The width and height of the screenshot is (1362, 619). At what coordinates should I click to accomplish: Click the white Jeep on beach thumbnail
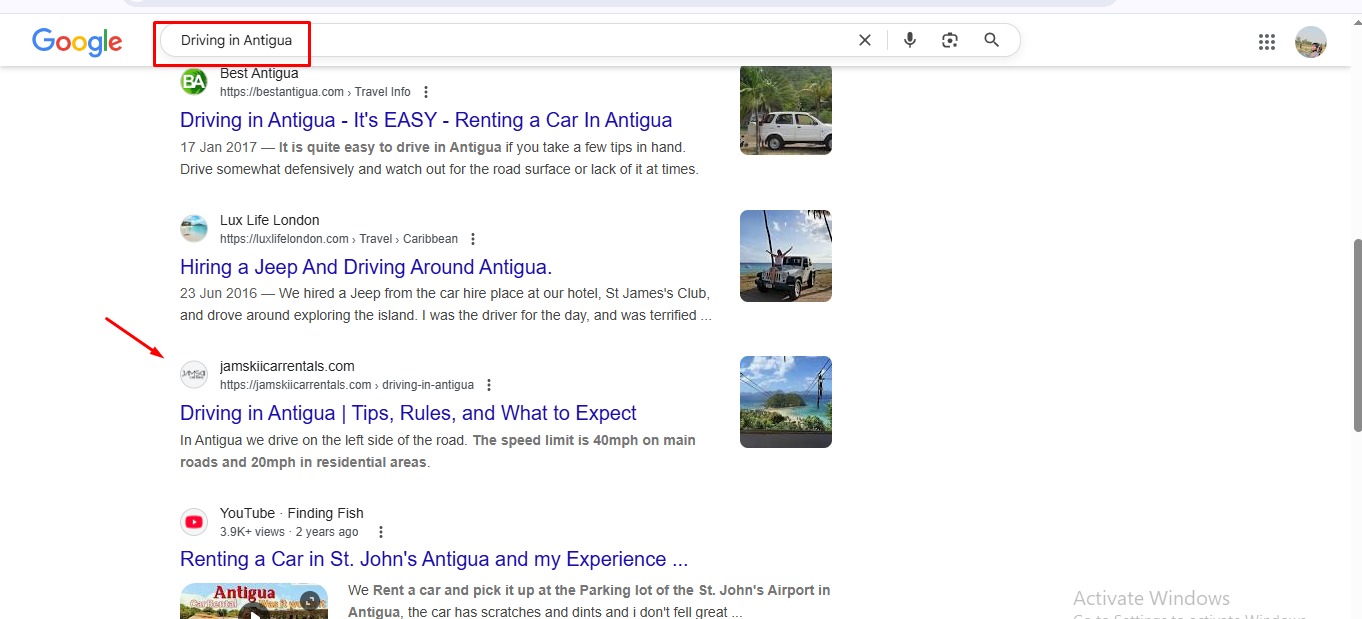coord(785,256)
